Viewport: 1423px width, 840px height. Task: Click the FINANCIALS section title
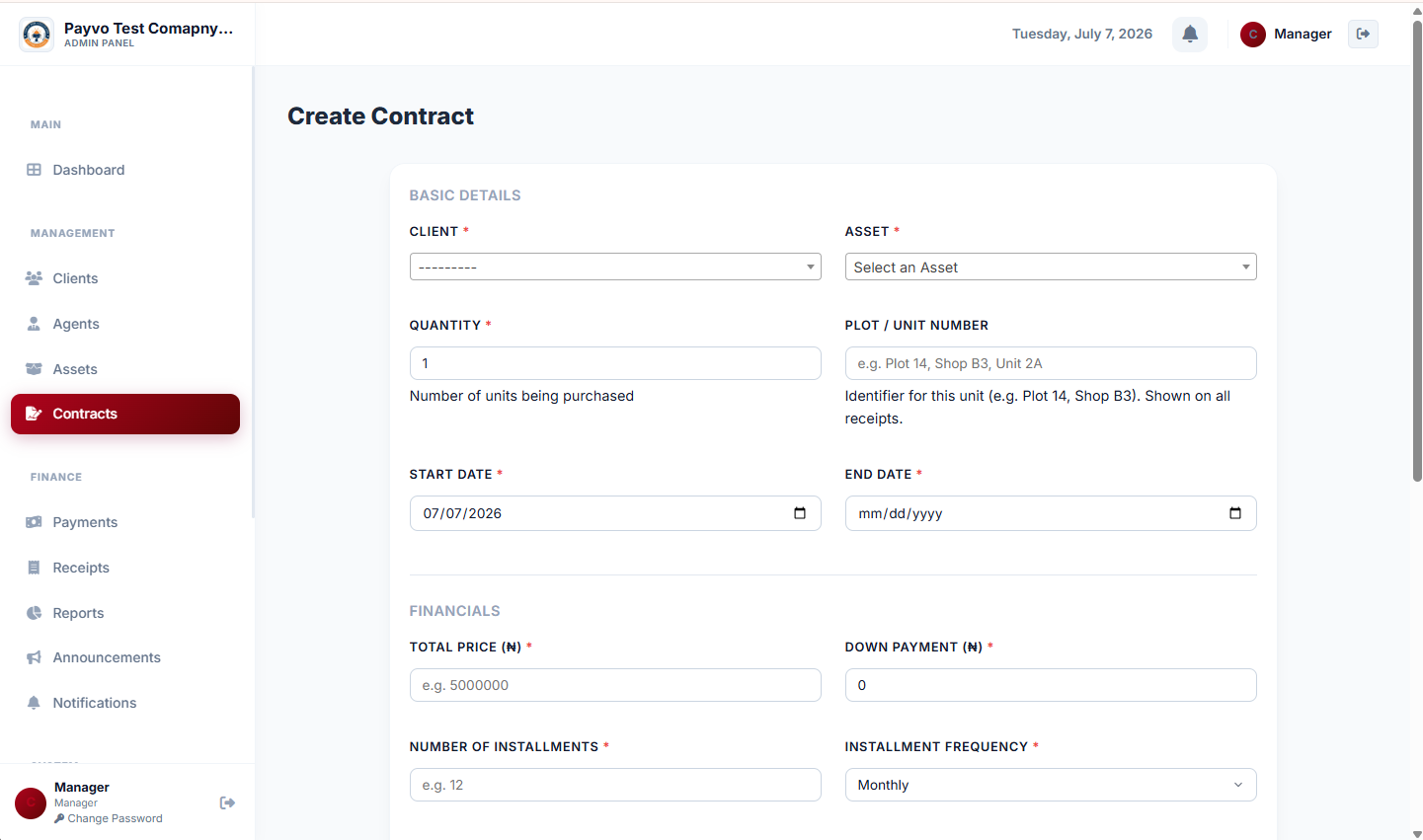click(454, 611)
